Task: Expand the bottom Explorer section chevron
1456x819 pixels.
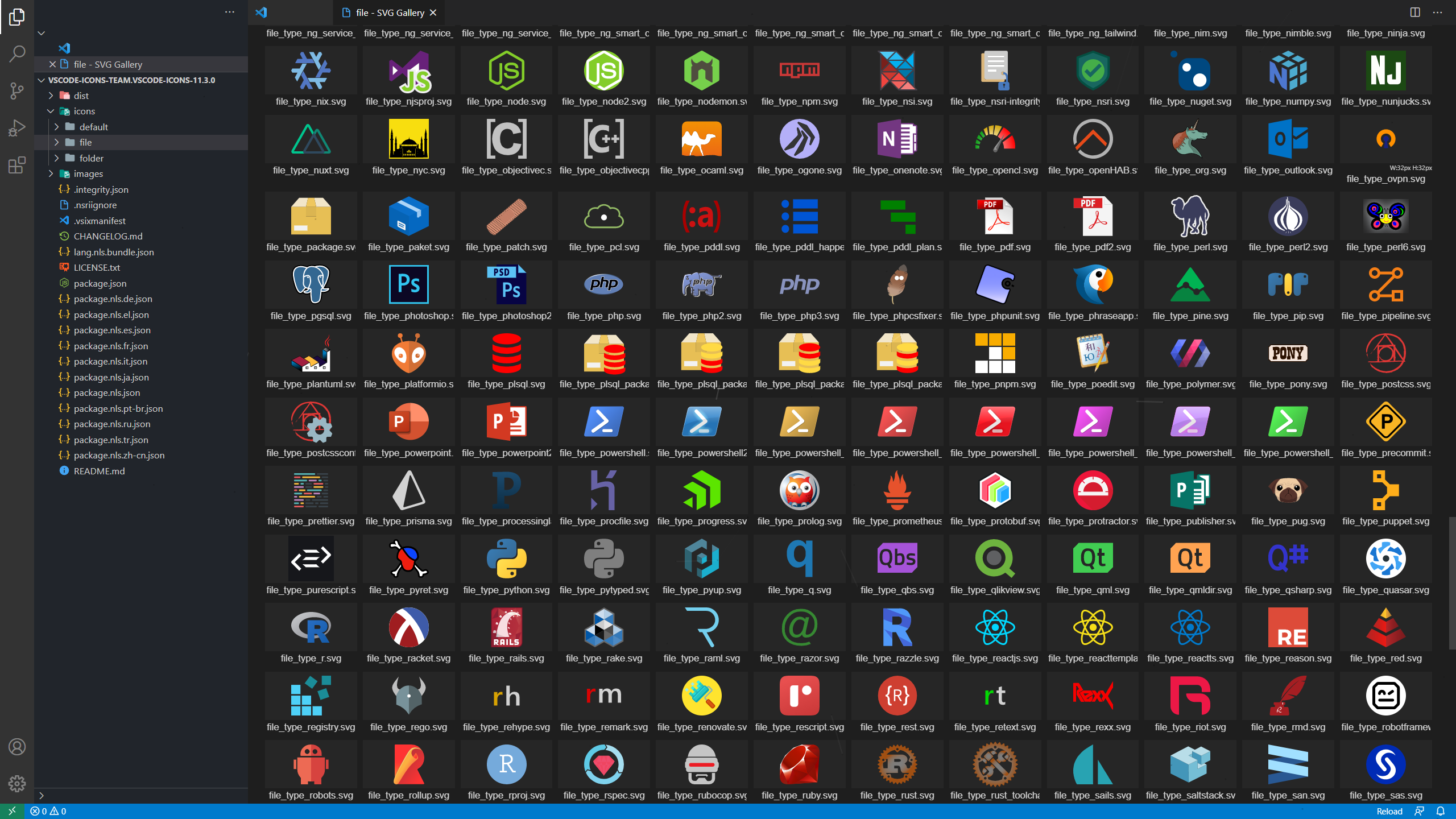Action: pyautogui.click(x=41, y=795)
